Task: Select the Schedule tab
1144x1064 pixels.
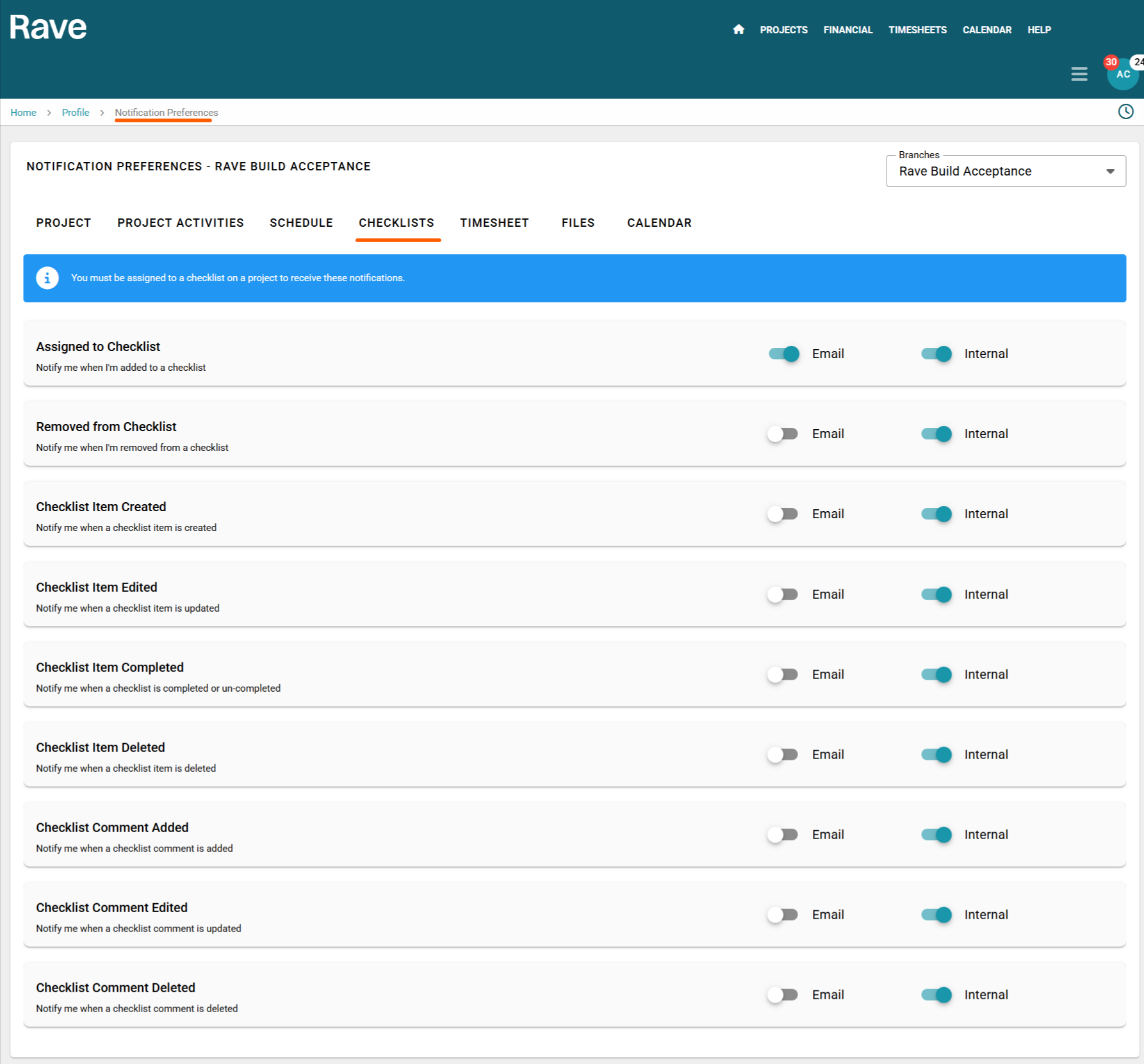Action: (x=301, y=223)
